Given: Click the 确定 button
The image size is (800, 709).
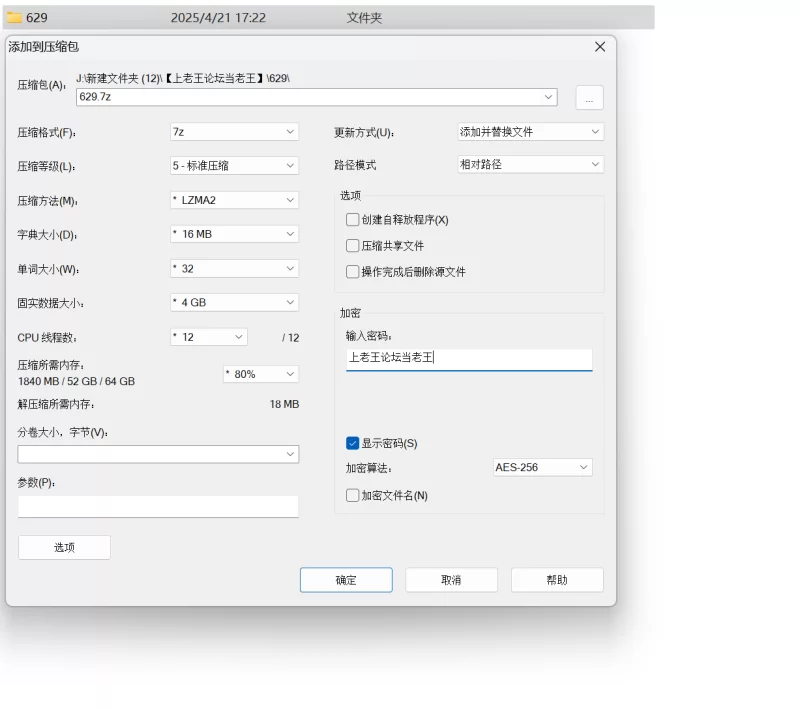Looking at the screenshot, I should tap(346, 580).
